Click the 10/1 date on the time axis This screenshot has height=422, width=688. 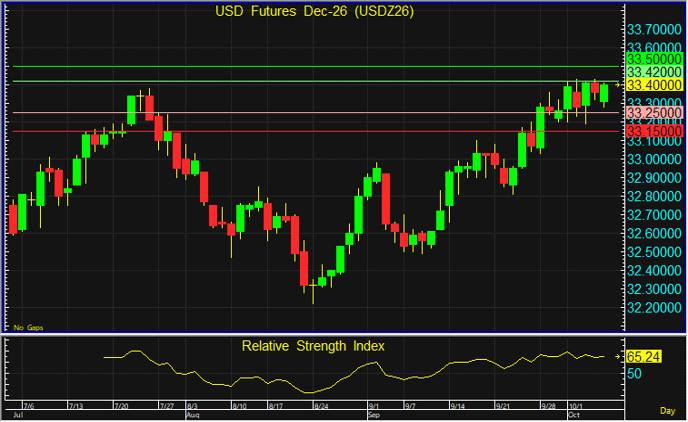coord(576,407)
